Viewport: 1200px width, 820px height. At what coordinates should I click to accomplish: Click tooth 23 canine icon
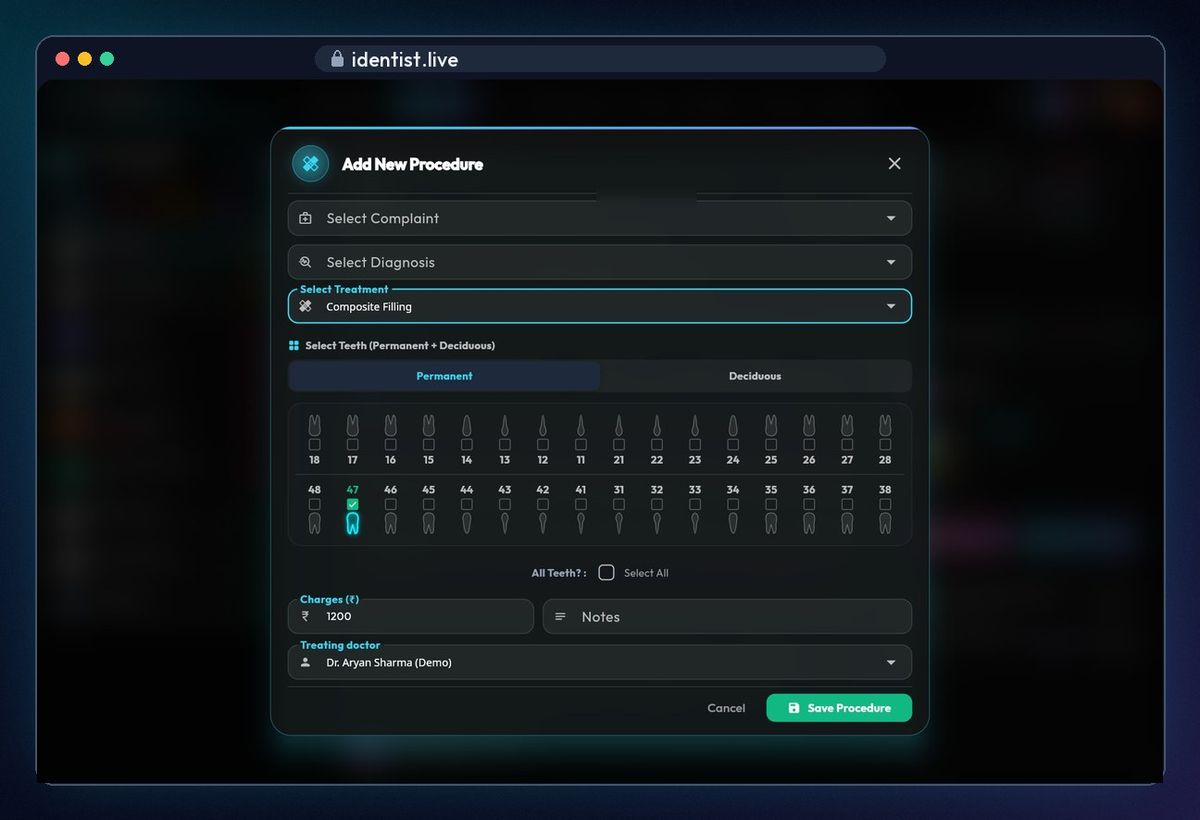pos(695,425)
